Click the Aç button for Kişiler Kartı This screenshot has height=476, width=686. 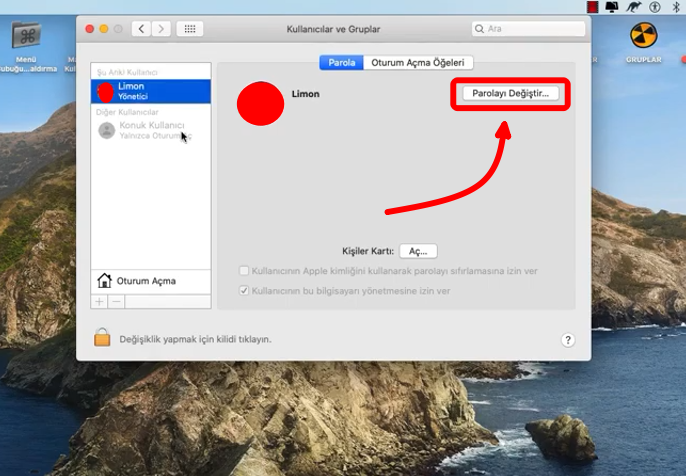click(x=418, y=251)
